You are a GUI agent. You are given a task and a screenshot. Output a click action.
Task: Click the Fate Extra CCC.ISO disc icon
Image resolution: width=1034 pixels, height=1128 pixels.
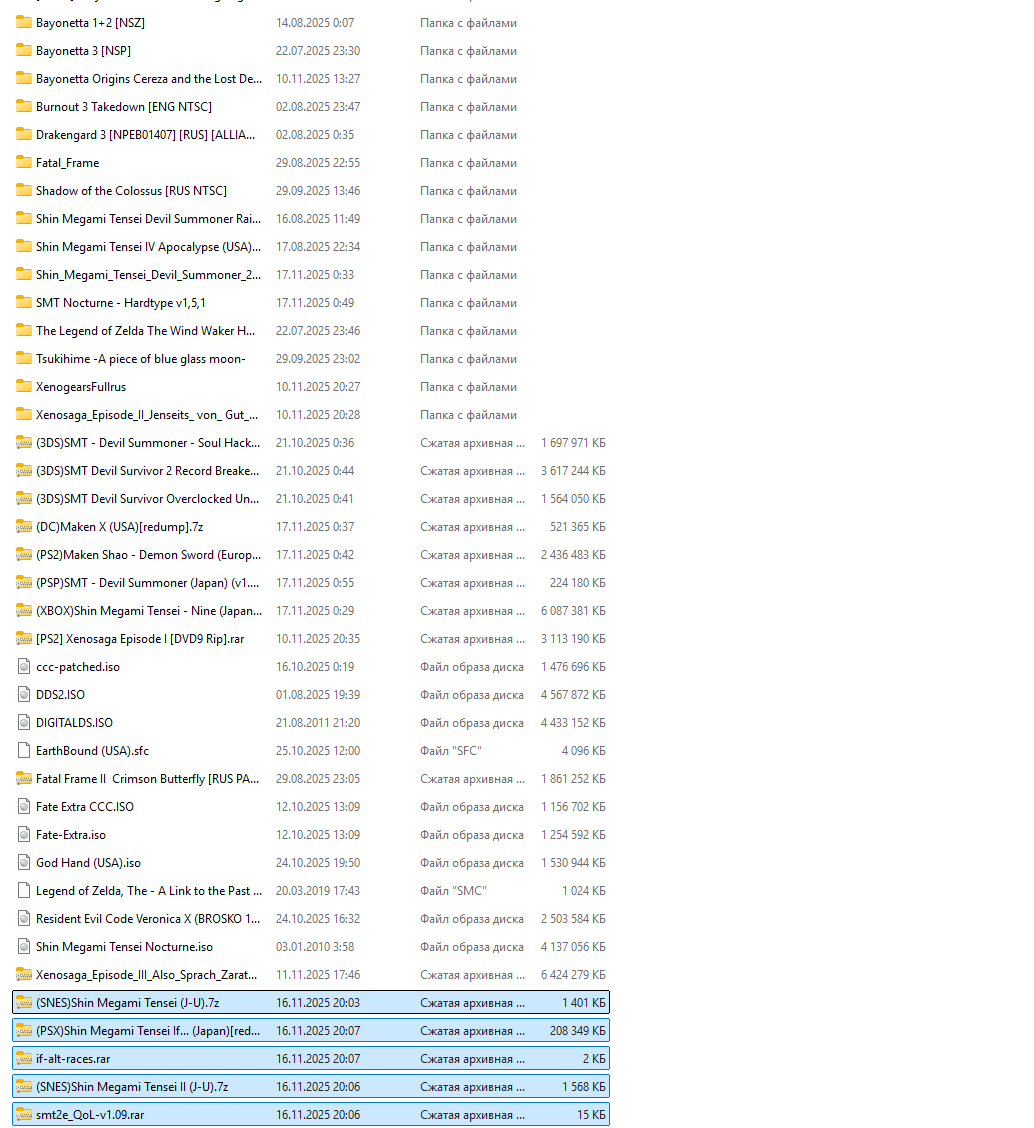24,807
